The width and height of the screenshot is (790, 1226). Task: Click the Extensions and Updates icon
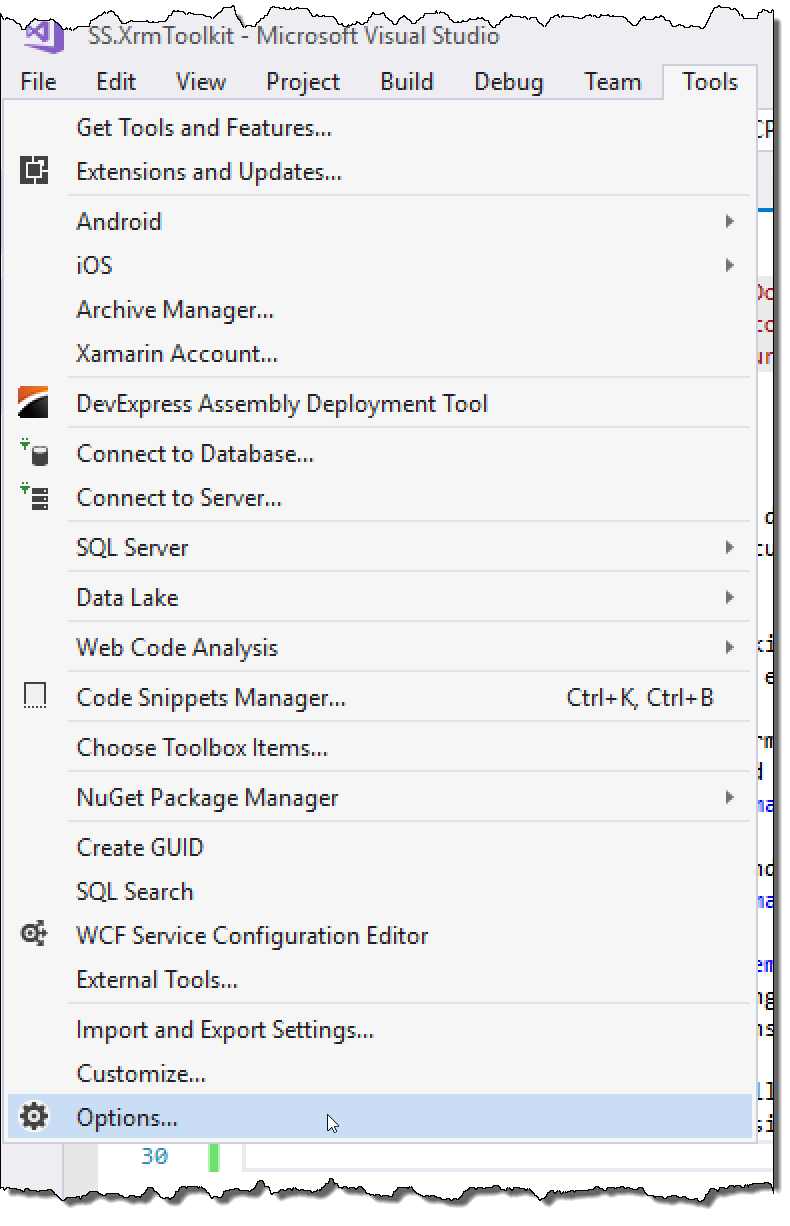coord(35,171)
